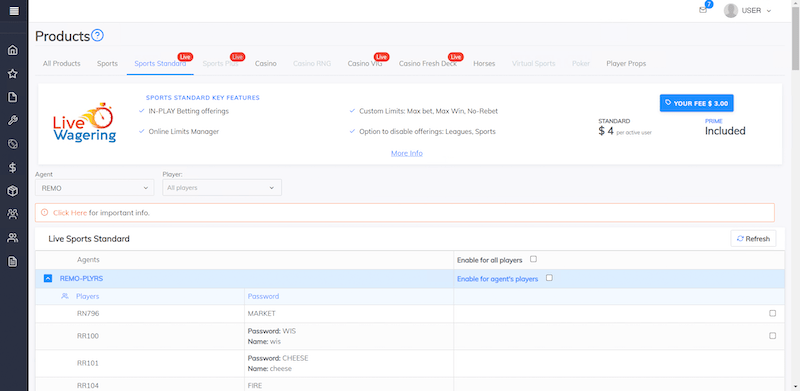The height and width of the screenshot is (391, 800).
Task: Open the REMO-PLYRS agent link
Action: point(81,279)
